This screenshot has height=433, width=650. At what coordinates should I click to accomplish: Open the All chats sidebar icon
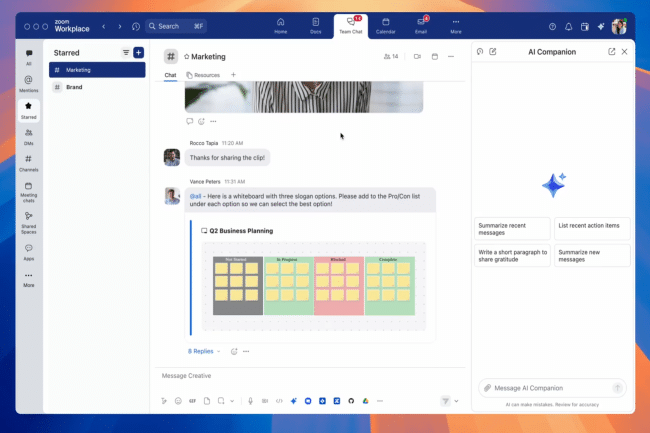pyautogui.click(x=29, y=57)
